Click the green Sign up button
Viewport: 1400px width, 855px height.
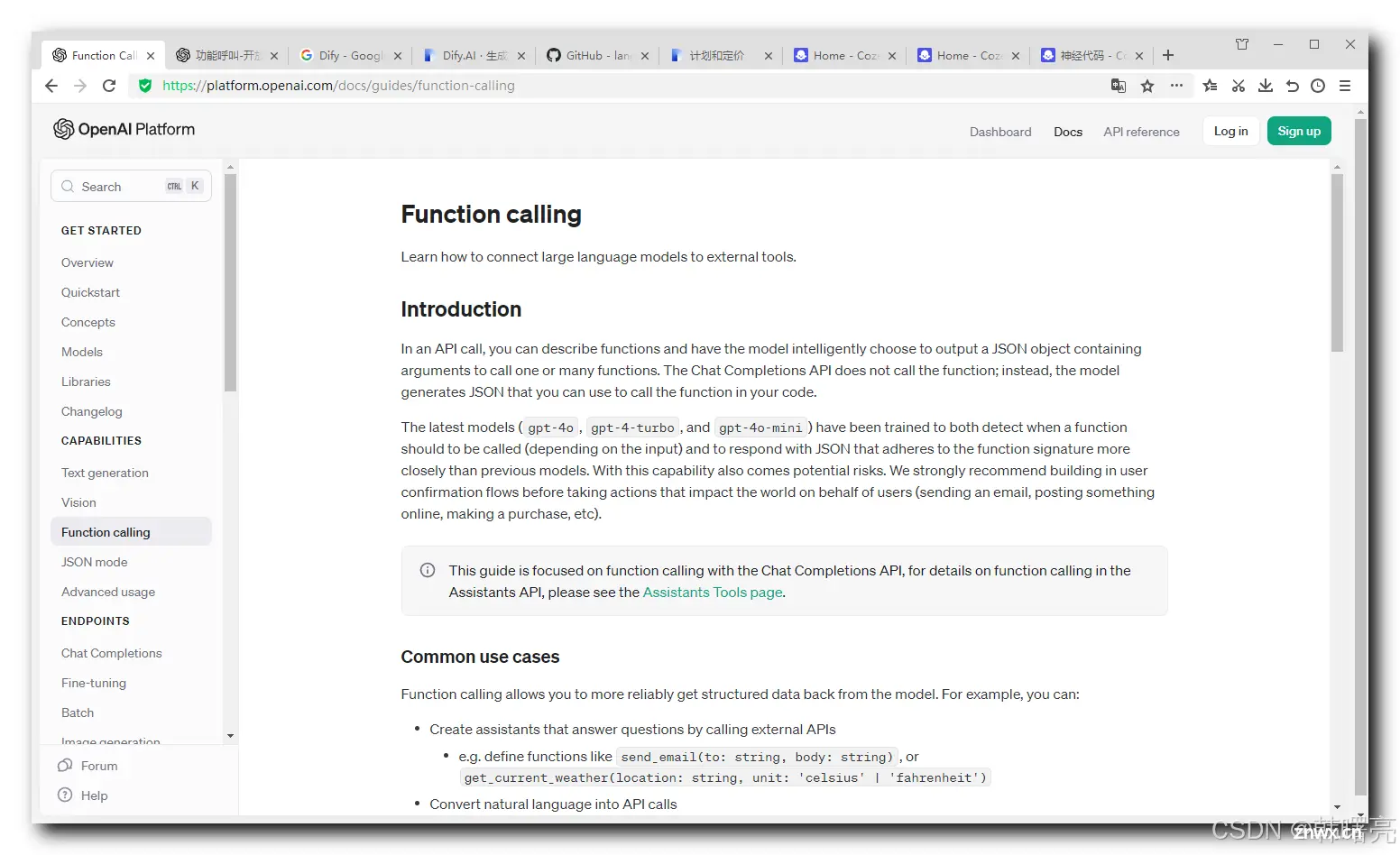[x=1299, y=131]
